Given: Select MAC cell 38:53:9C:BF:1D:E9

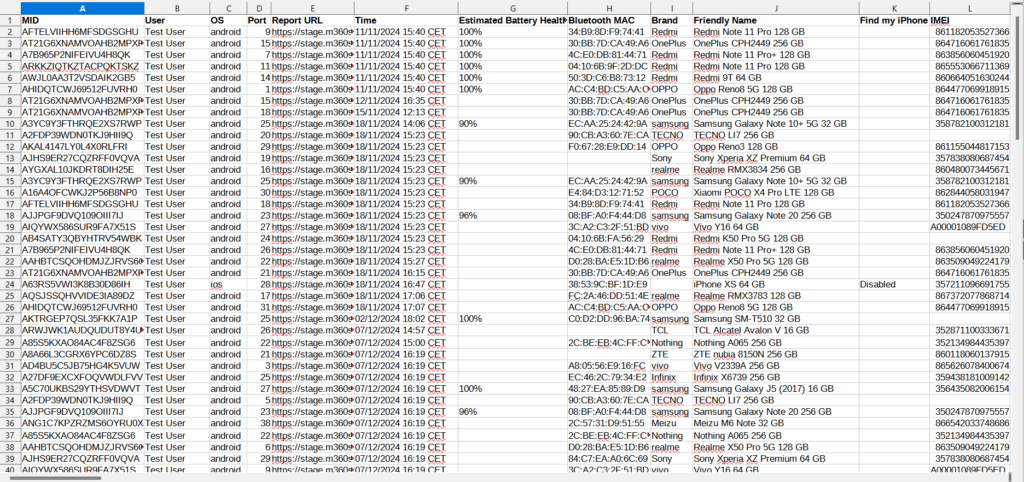Looking at the screenshot, I should (x=609, y=284).
